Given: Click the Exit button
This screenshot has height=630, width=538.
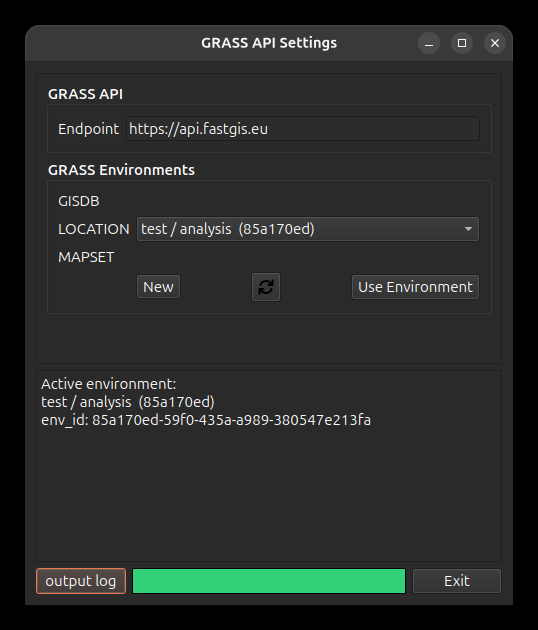Looking at the screenshot, I should point(457,581).
